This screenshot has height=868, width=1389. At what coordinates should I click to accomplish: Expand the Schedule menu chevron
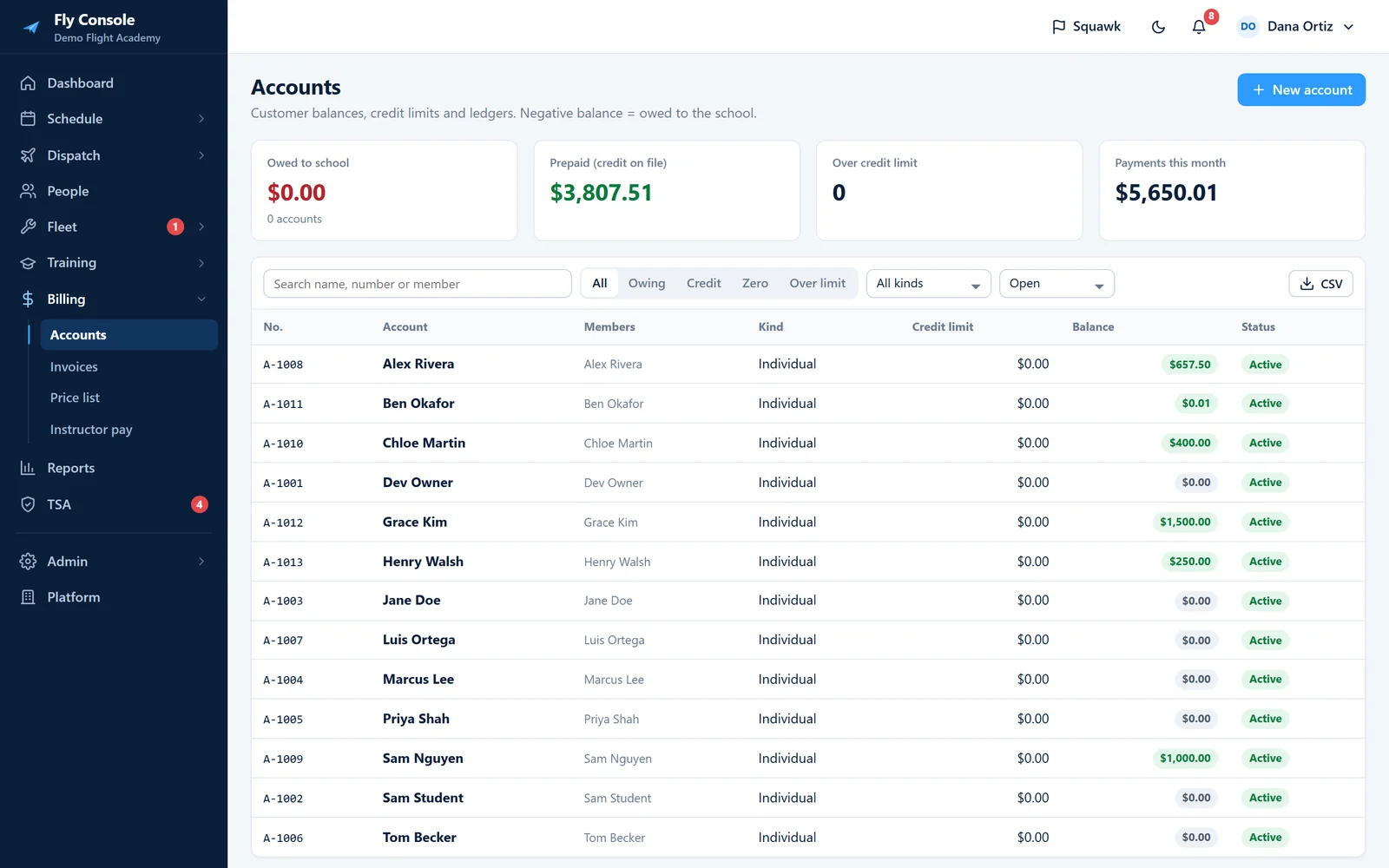tap(201, 119)
